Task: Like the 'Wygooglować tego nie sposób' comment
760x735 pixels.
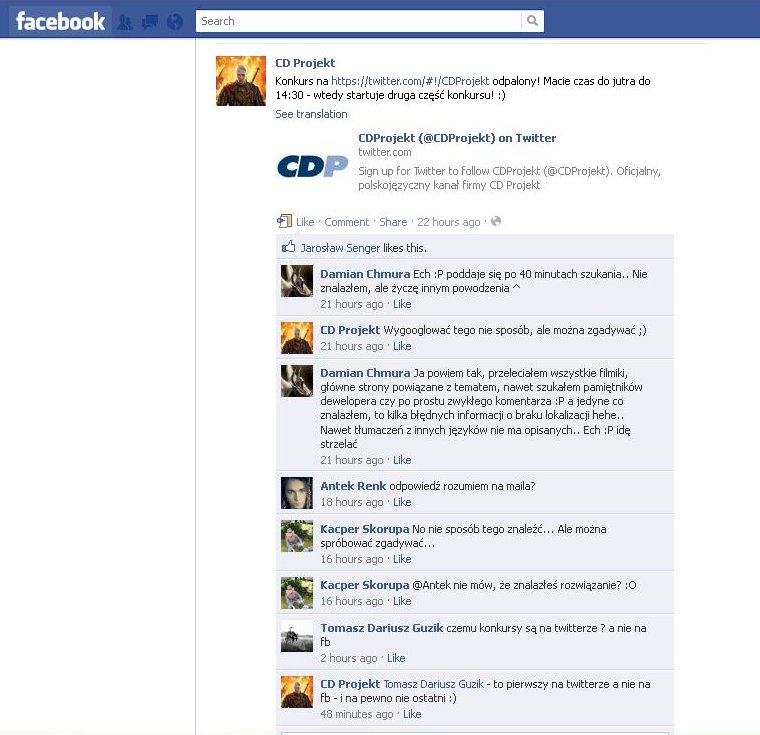Action: 402,346
